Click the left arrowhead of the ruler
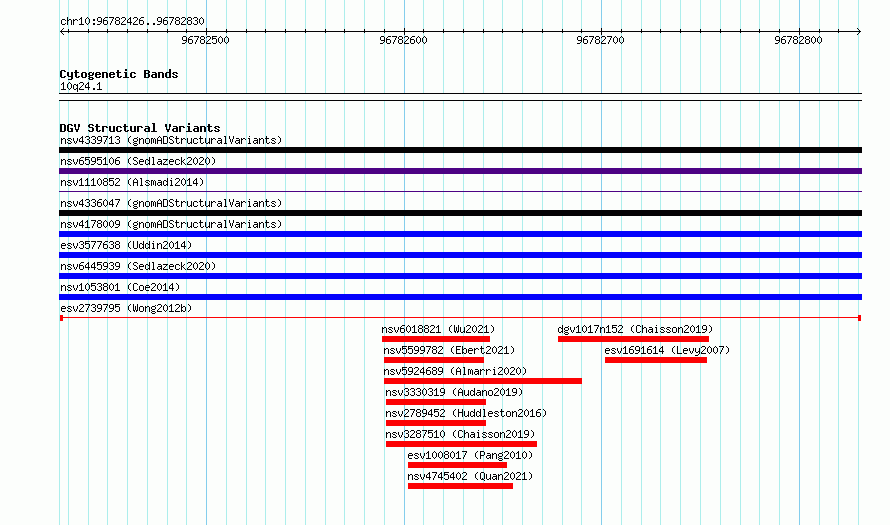This screenshot has height=525, width=890. pos(63,31)
